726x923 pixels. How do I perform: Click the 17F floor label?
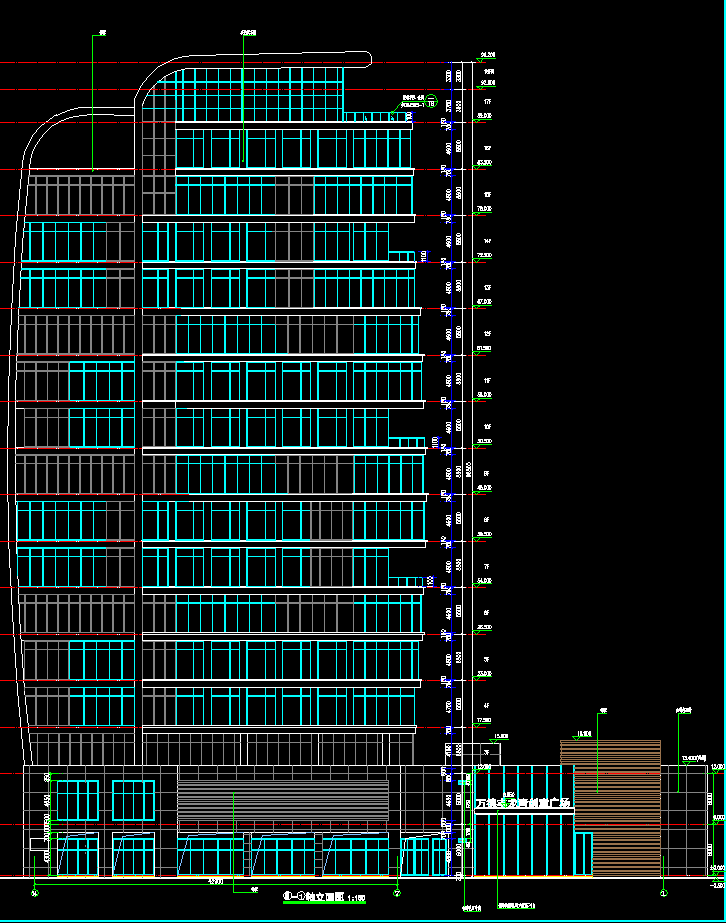[487, 102]
